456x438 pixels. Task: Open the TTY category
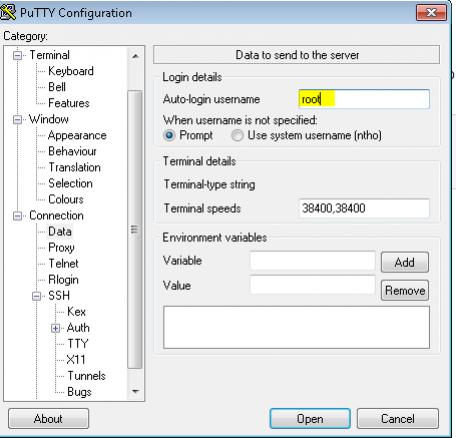point(78,344)
